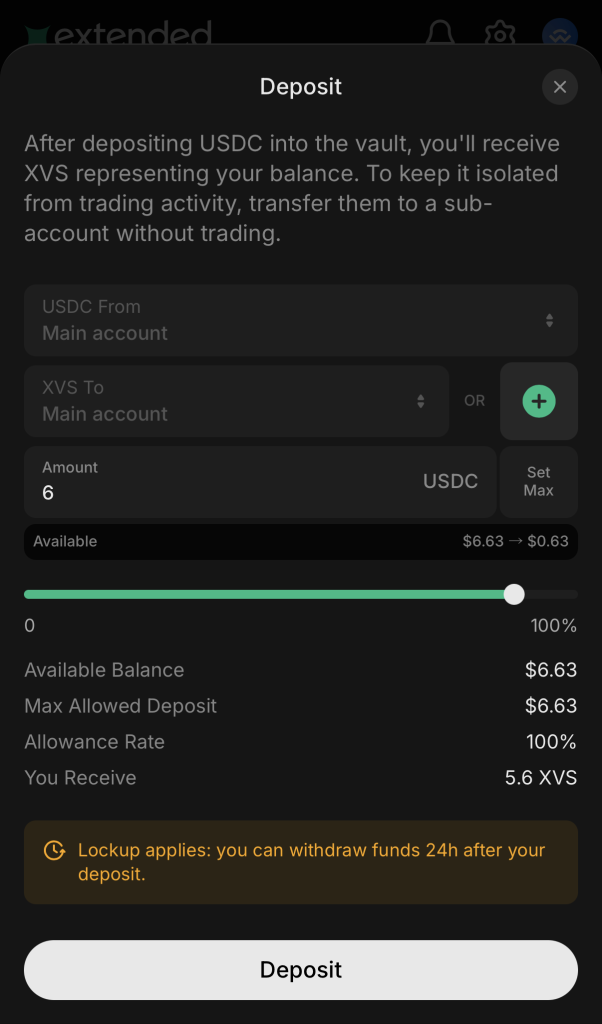Click the lockup clock warning icon

click(54, 851)
